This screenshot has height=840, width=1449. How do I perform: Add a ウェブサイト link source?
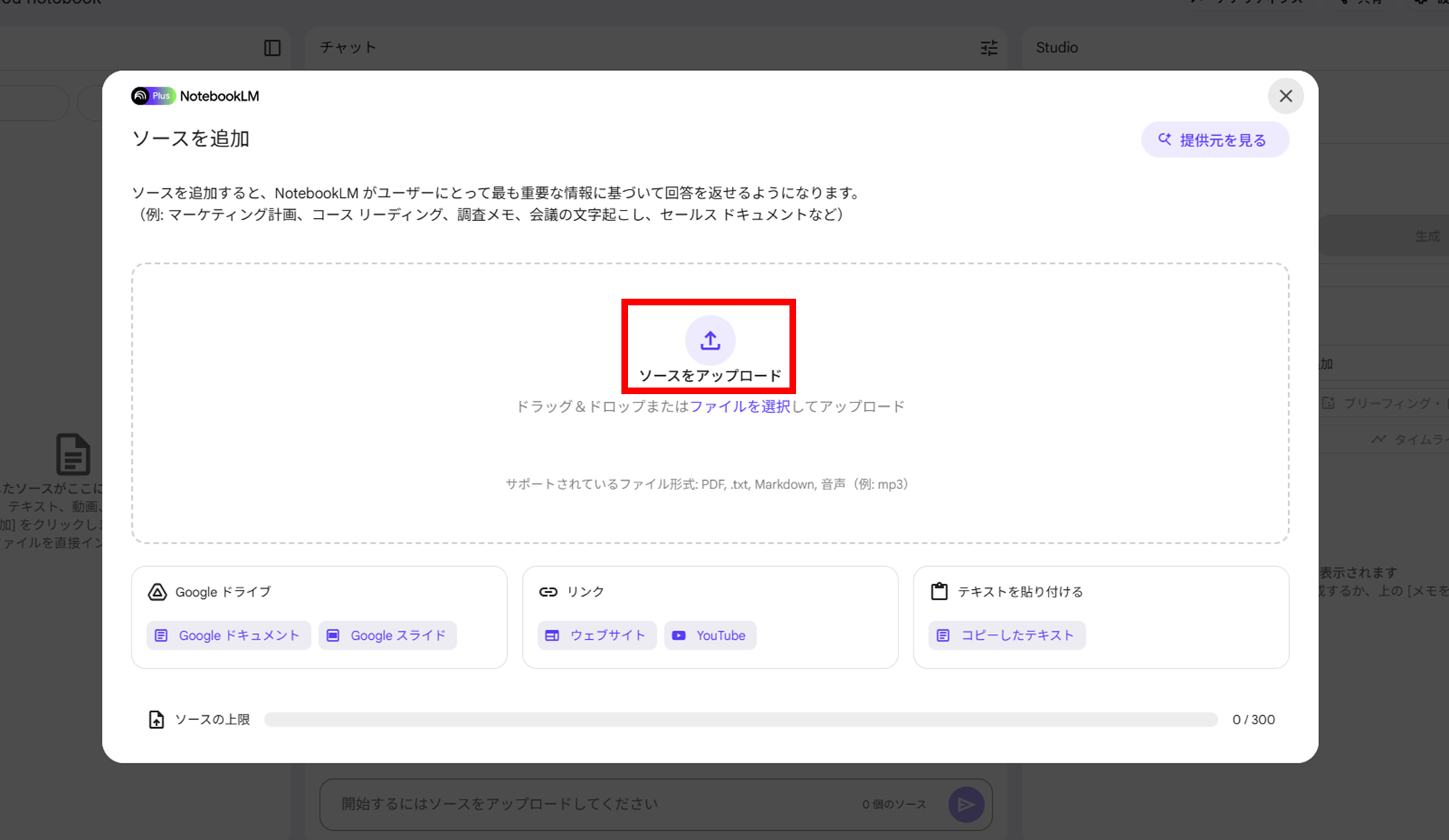(597, 635)
